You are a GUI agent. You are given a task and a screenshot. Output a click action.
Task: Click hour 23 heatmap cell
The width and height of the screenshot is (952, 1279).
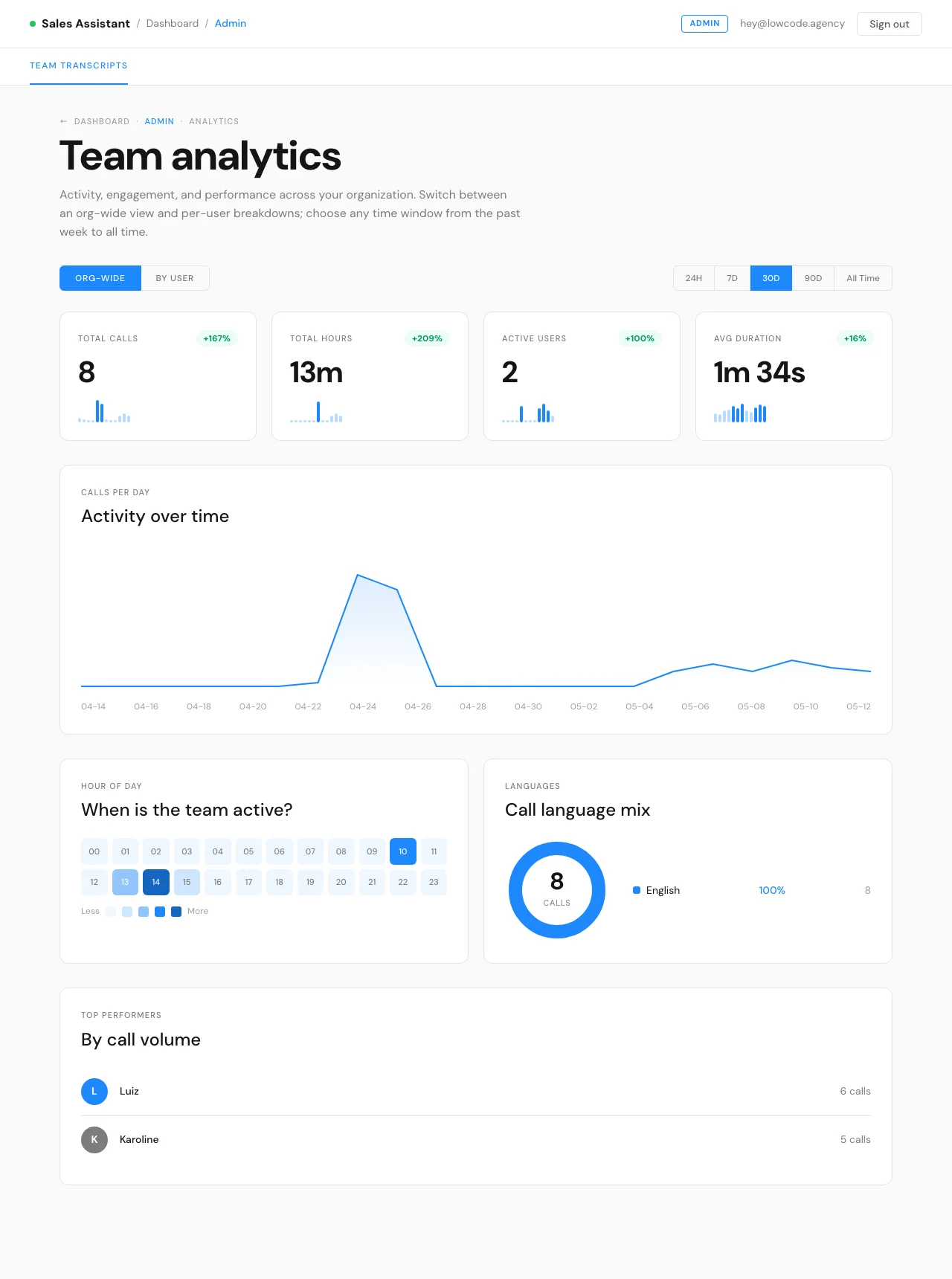(x=434, y=882)
